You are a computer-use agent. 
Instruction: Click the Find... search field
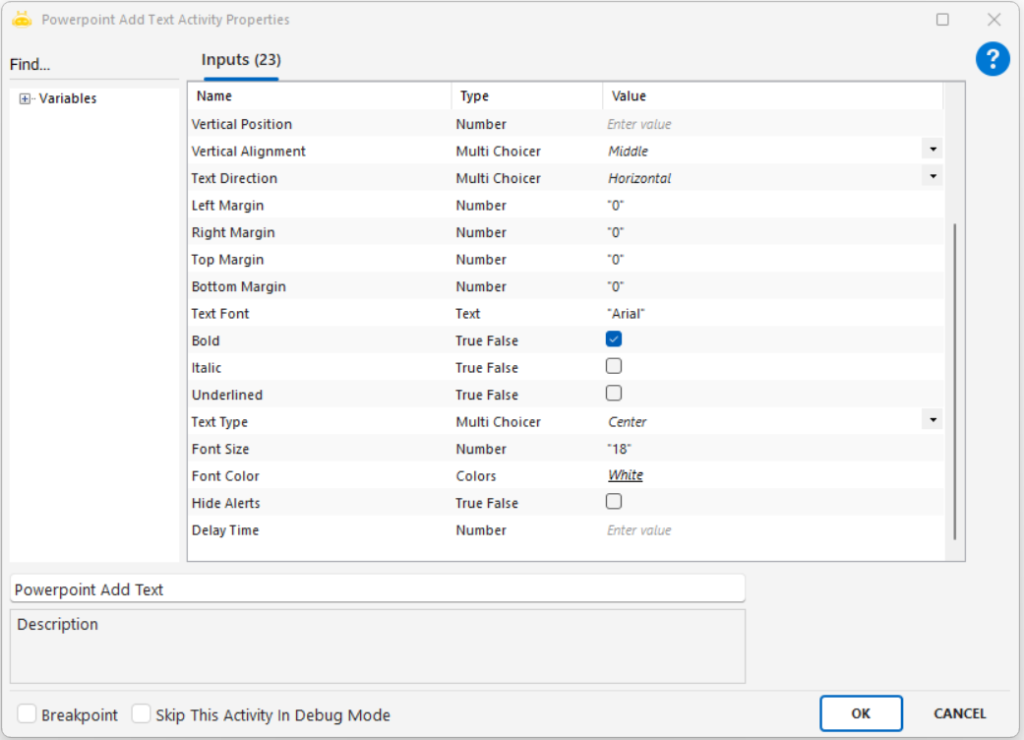pyautogui.click(x=93, y=65)
